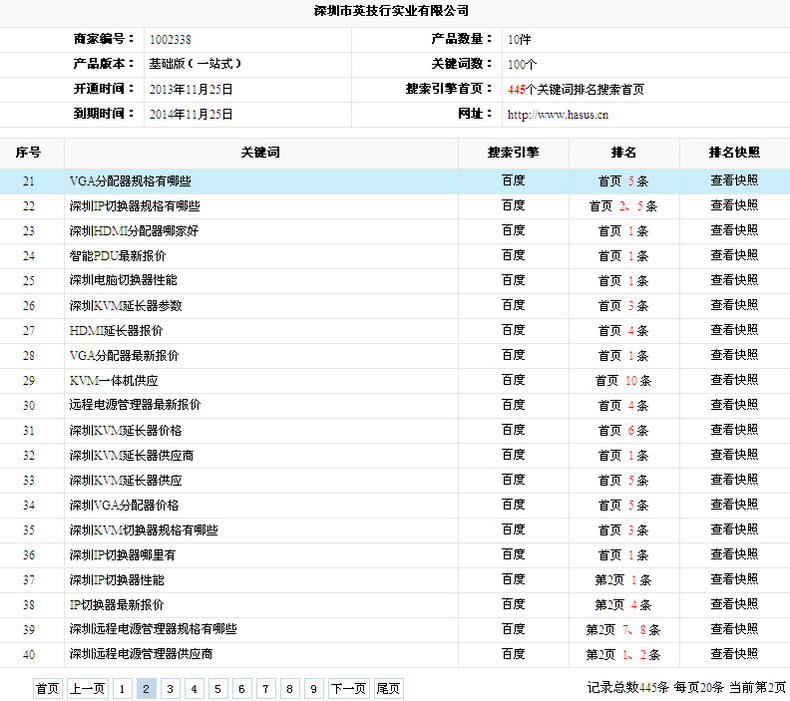Jump to page 3
The height and width of the screenshot is (701, 790).
point(170,688)
